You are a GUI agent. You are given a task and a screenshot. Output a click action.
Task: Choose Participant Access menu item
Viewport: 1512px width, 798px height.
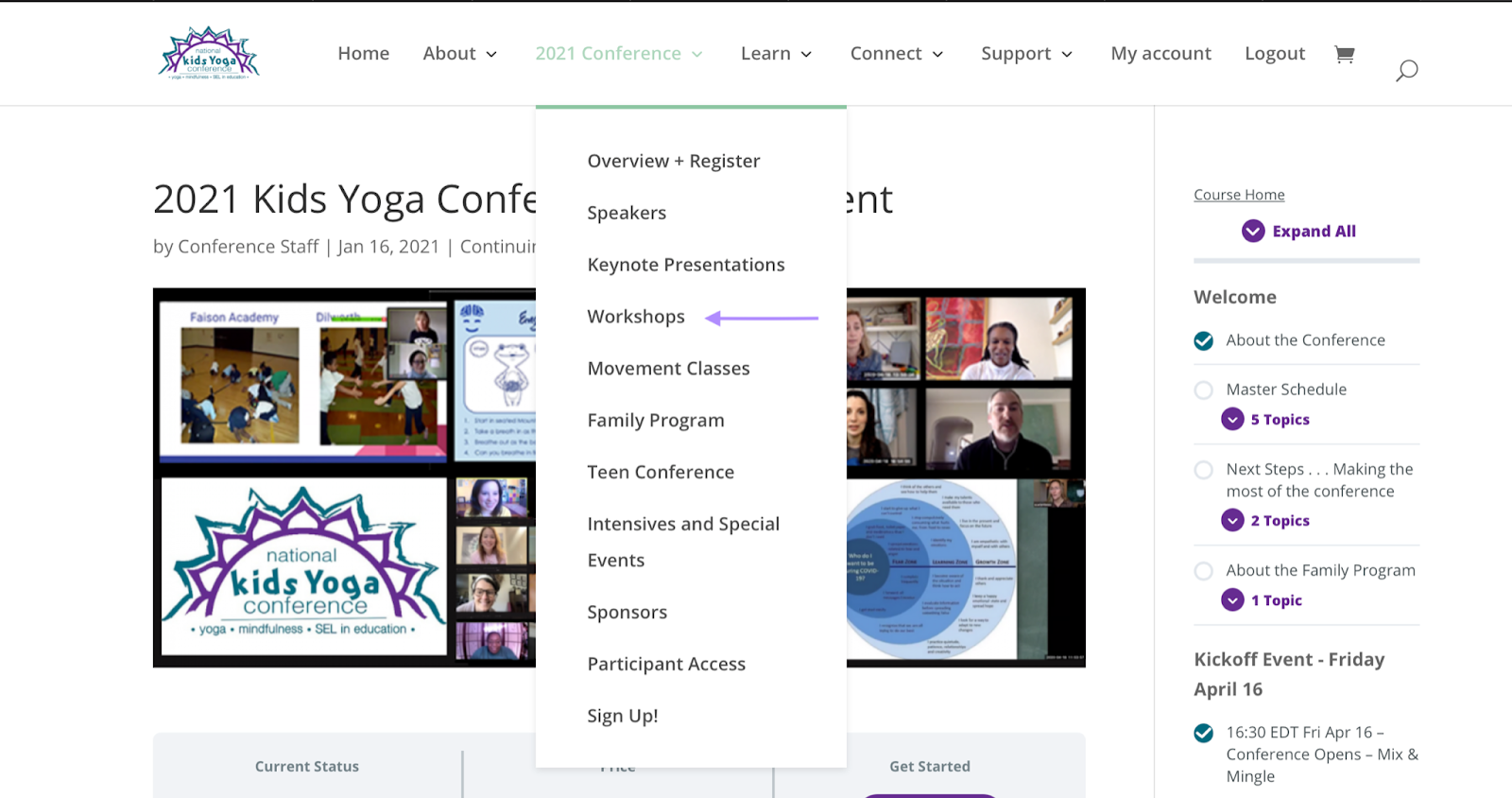(666, 665)
